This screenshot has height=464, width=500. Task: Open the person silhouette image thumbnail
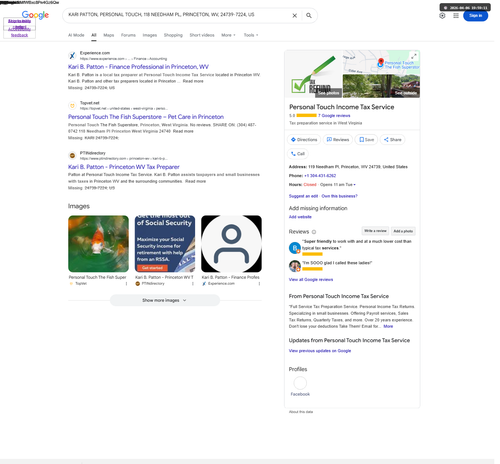[231, 244]
